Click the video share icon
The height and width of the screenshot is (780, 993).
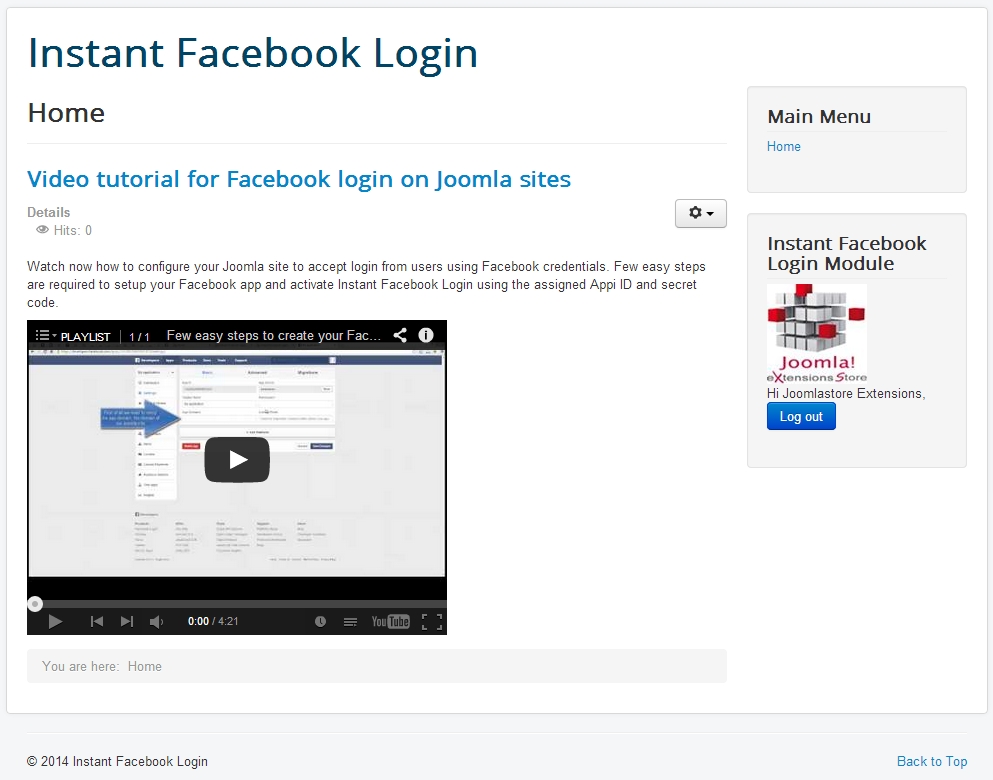coord(400,335)
